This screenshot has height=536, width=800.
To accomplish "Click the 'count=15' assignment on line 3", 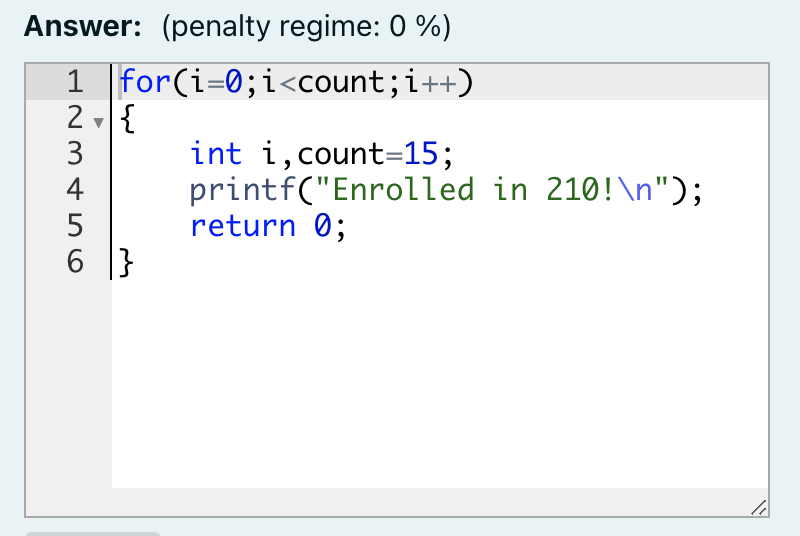I will coord(368,154).
